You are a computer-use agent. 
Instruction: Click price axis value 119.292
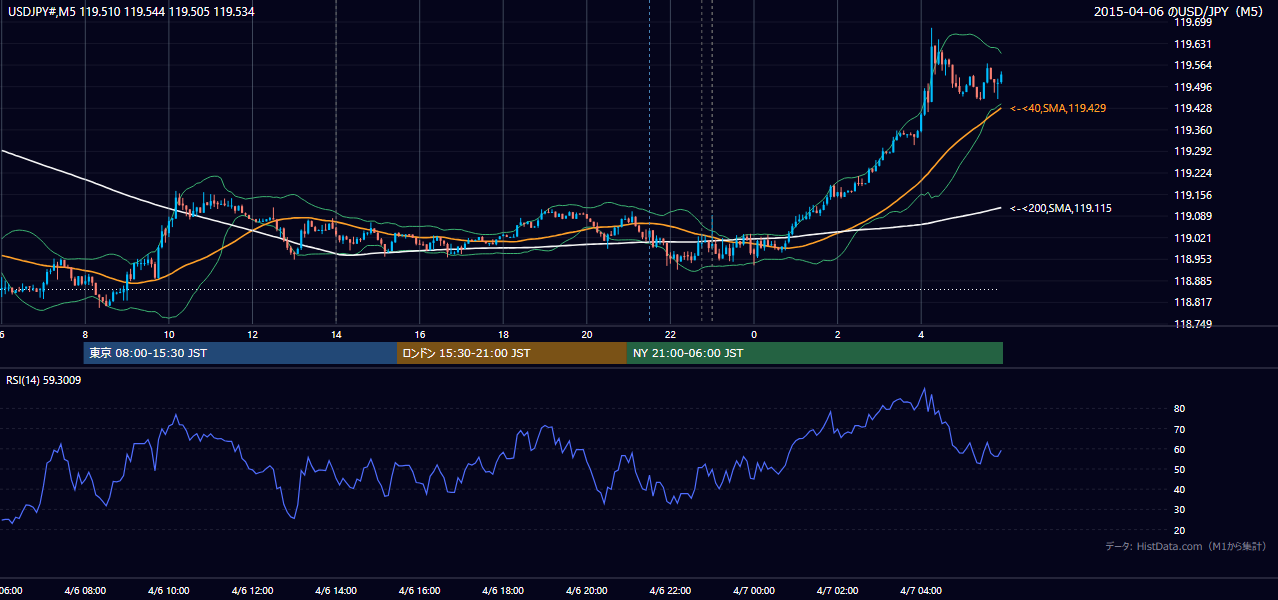coord(1192,152)
